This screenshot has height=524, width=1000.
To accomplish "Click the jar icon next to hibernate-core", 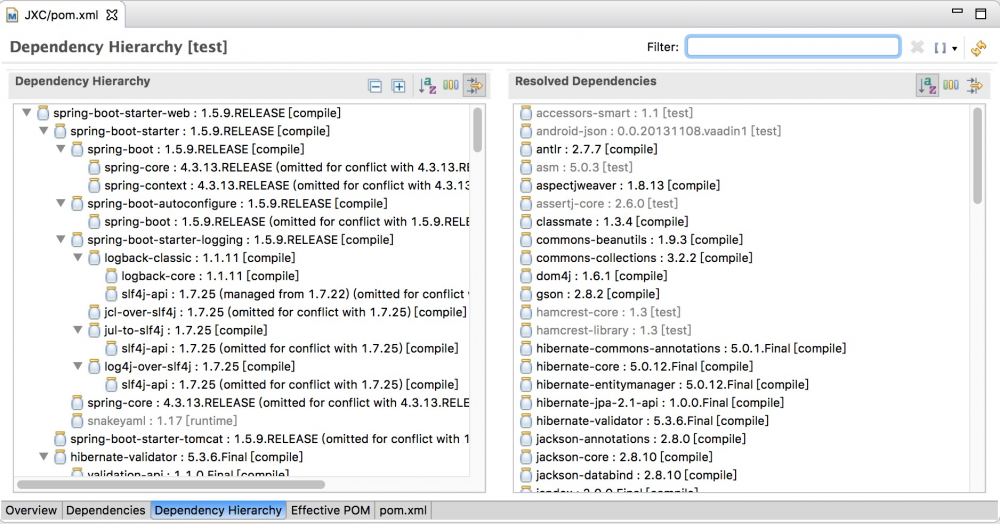I will point(526,367).
